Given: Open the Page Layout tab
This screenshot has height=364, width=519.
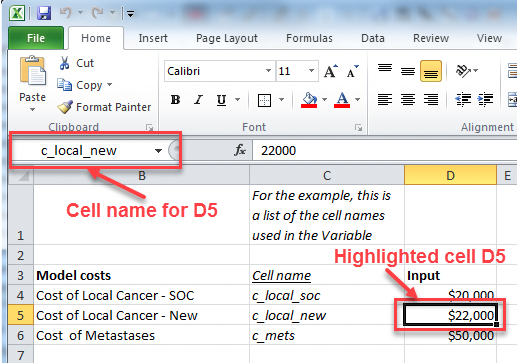Looking at the screenshot, I should (227, 38).
